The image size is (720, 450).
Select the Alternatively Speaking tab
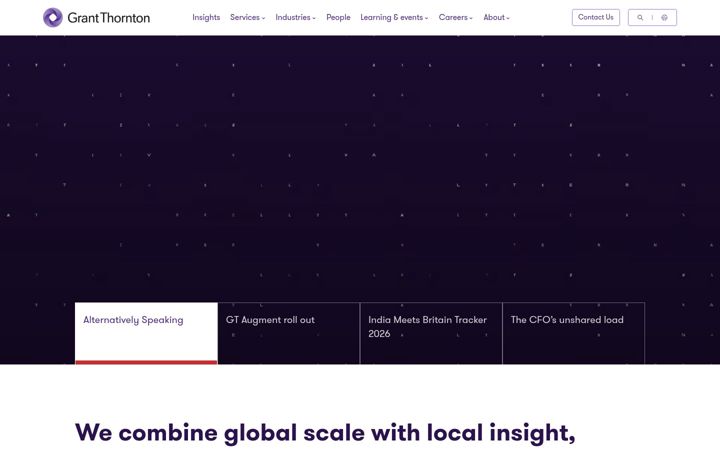click(146, 333)
